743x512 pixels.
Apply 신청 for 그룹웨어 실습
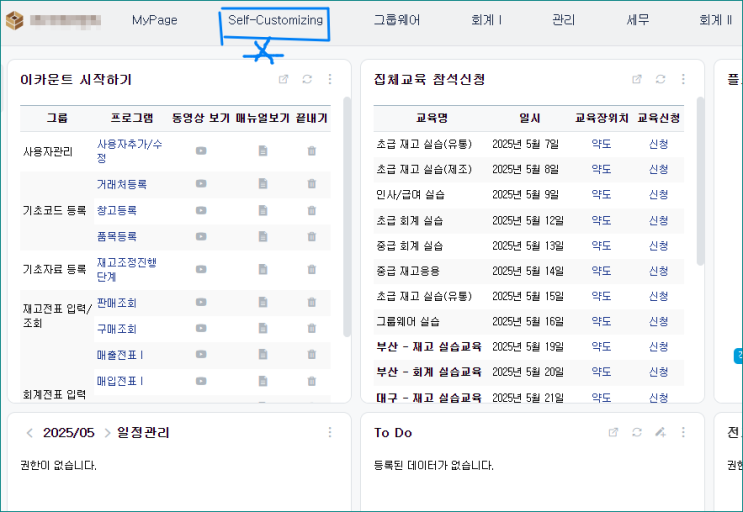(658, 322)
